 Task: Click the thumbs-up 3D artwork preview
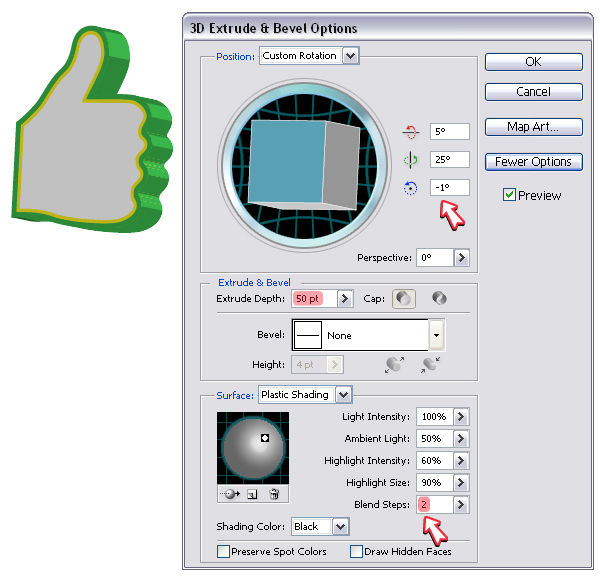(x=94, y=129)
